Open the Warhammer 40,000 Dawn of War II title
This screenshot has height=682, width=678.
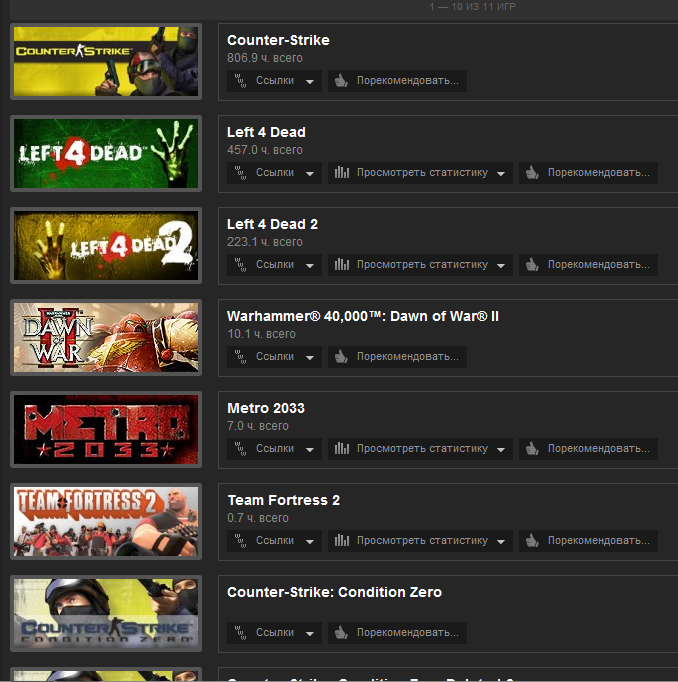point(363,316)
